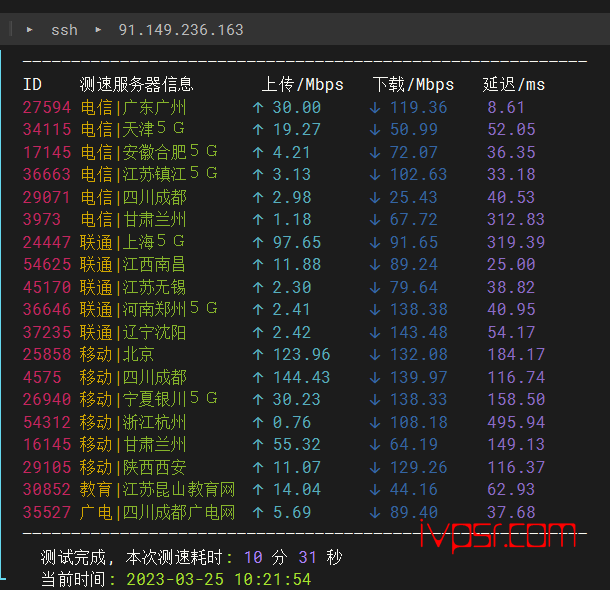Select server ID 4575
Image resolution: width=610 pixels, height=590 pixels.
tap(42, 377)
